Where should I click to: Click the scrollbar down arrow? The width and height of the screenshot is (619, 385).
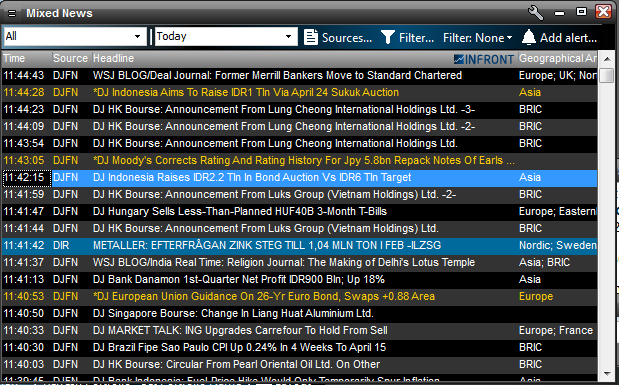pos(607,374)
